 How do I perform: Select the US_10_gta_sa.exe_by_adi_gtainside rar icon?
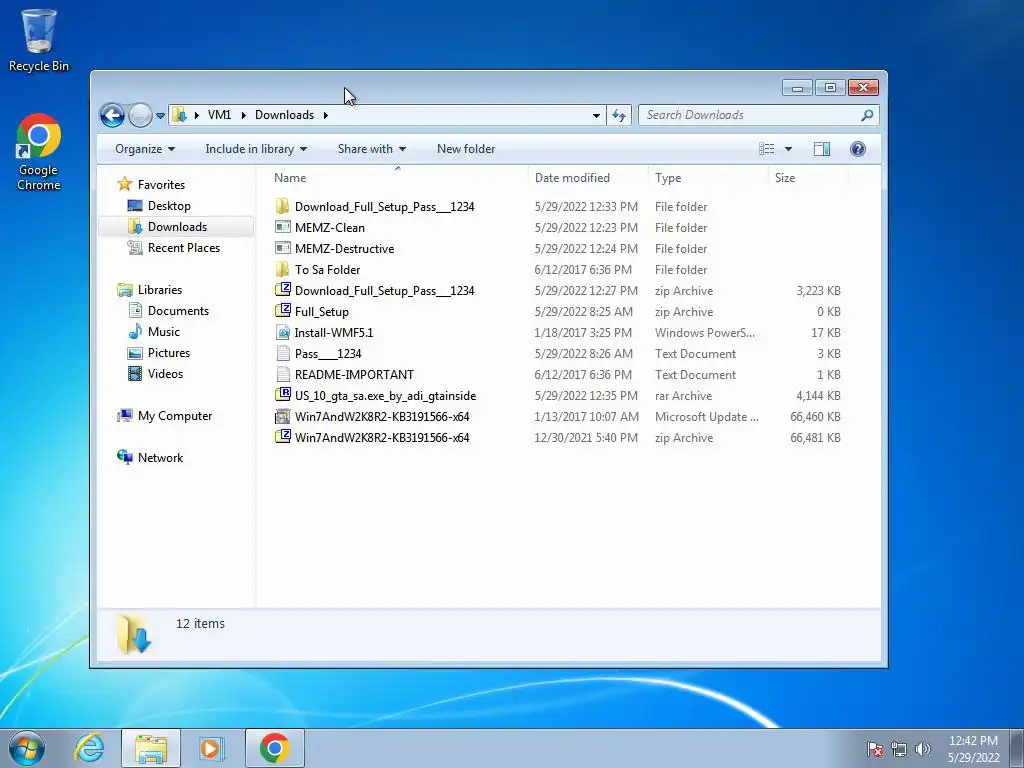pyautogui.click(x=282, y=395)
